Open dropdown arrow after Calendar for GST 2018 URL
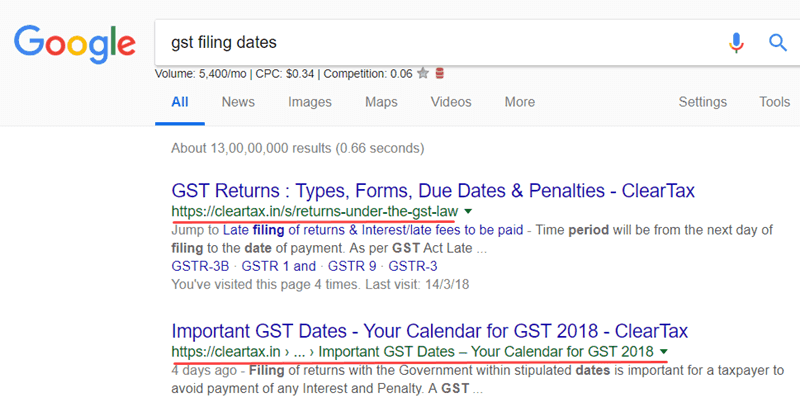 (x=664, y=352)
